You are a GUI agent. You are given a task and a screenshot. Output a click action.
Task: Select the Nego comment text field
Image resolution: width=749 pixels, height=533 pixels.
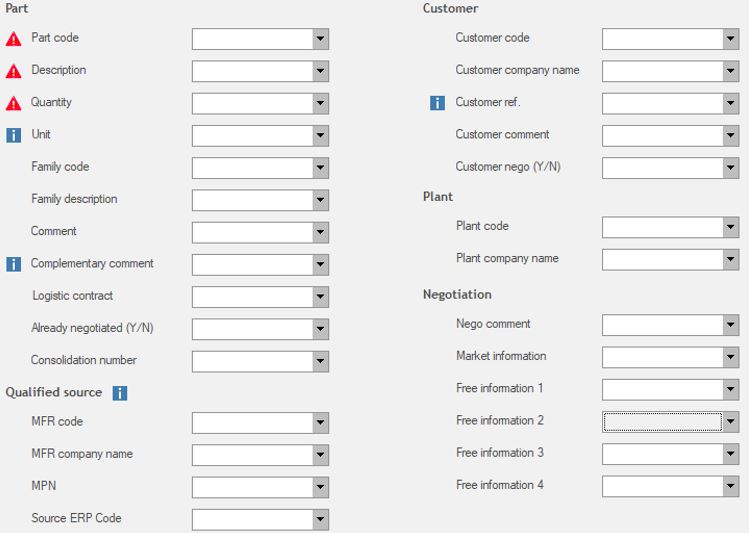point(662,325)
